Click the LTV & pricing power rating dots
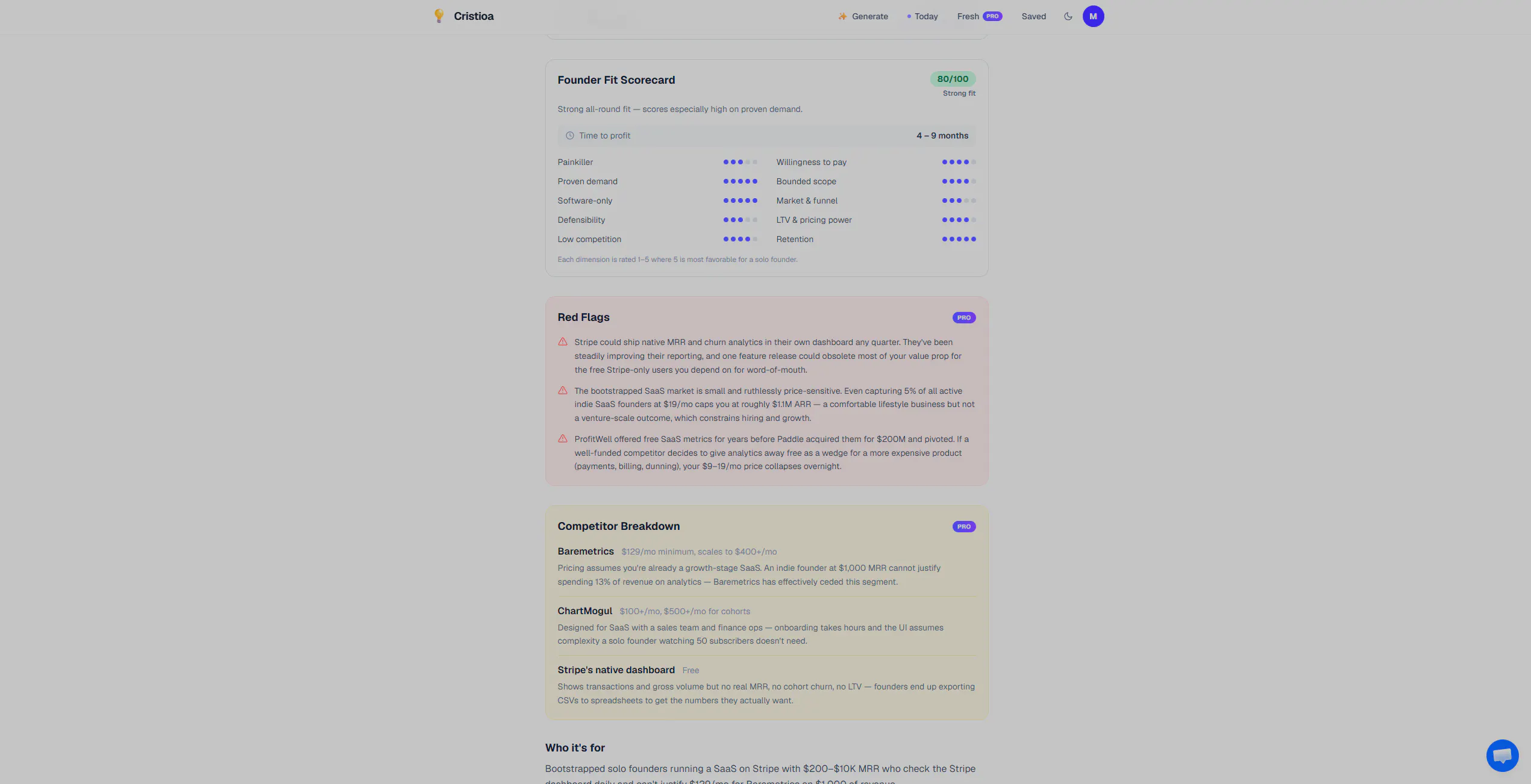Viewport: 1531px width, 784px height. click(x=959, y=220)
